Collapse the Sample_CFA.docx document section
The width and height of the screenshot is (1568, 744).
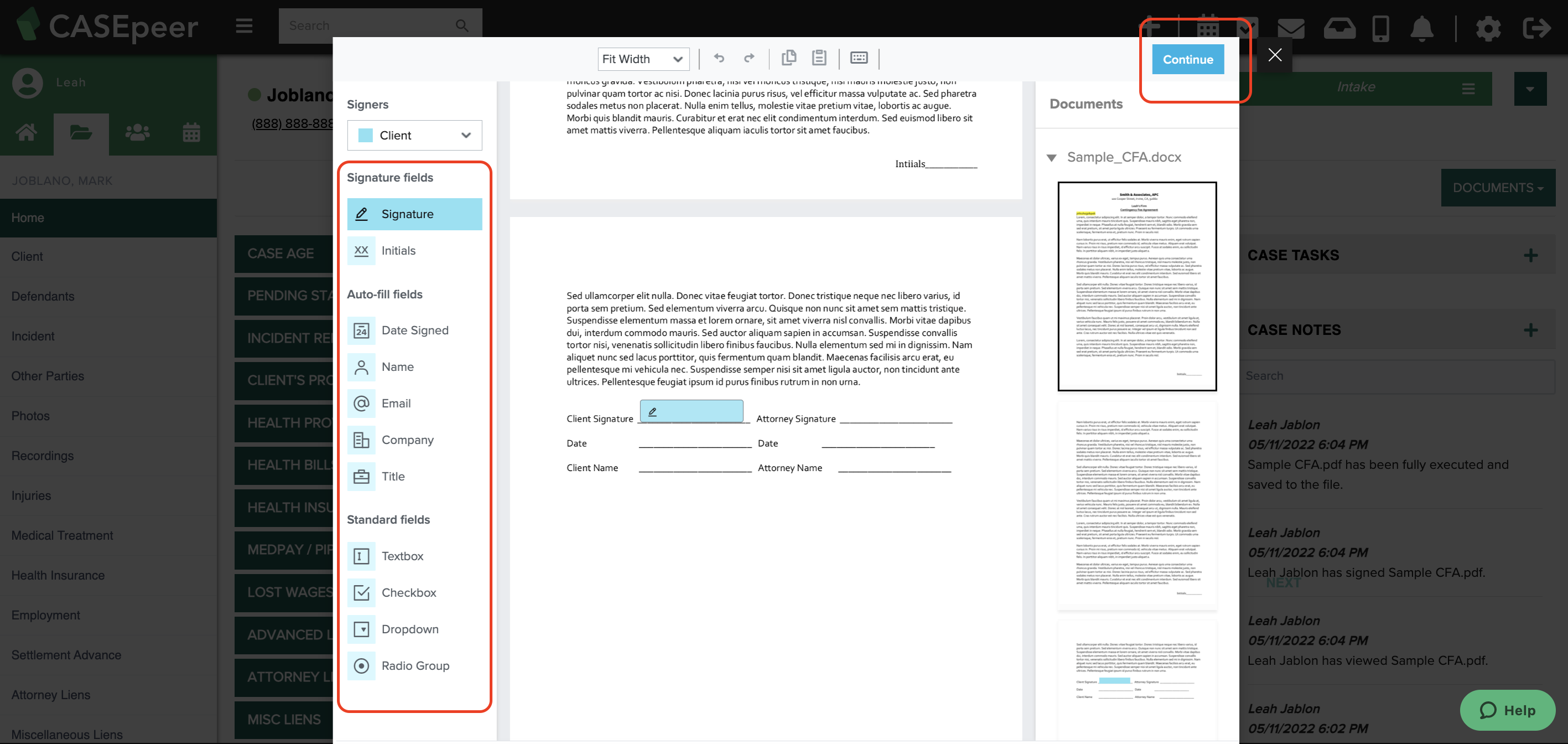1051,157
